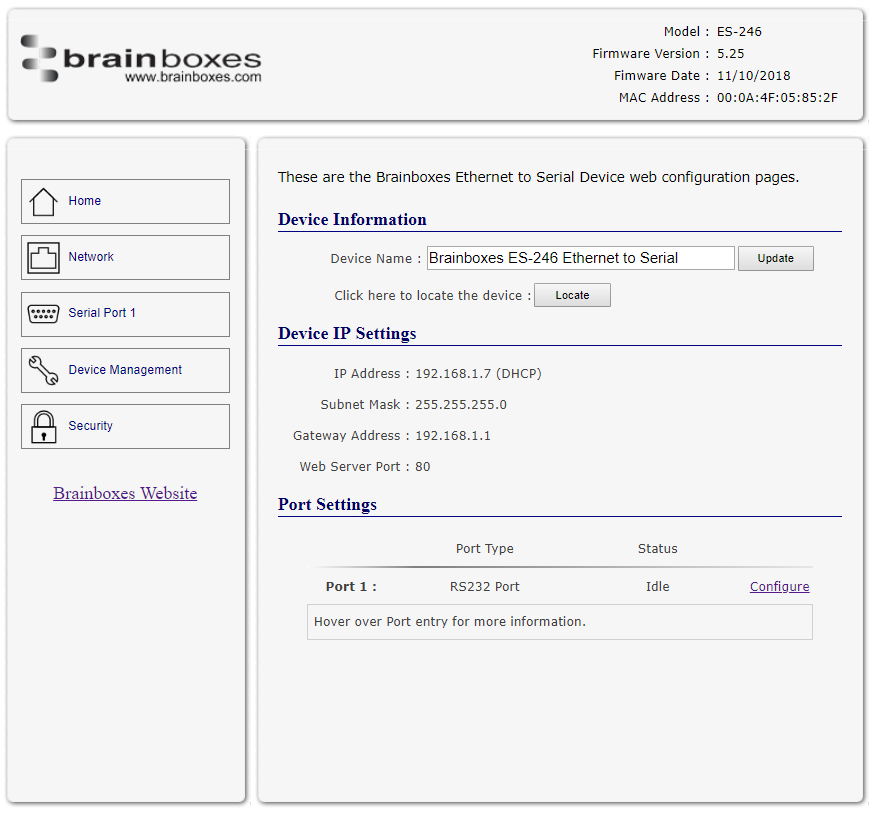Screen dimensions: 871x813
Task: Select the subnet mask 255.255.255.0 value
Action: 461,405
